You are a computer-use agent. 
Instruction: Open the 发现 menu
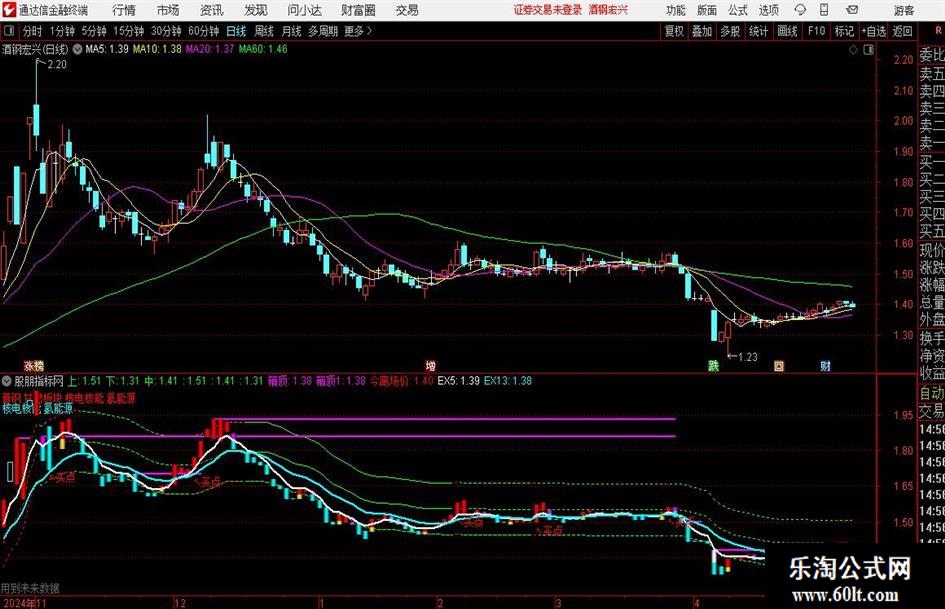256,10
